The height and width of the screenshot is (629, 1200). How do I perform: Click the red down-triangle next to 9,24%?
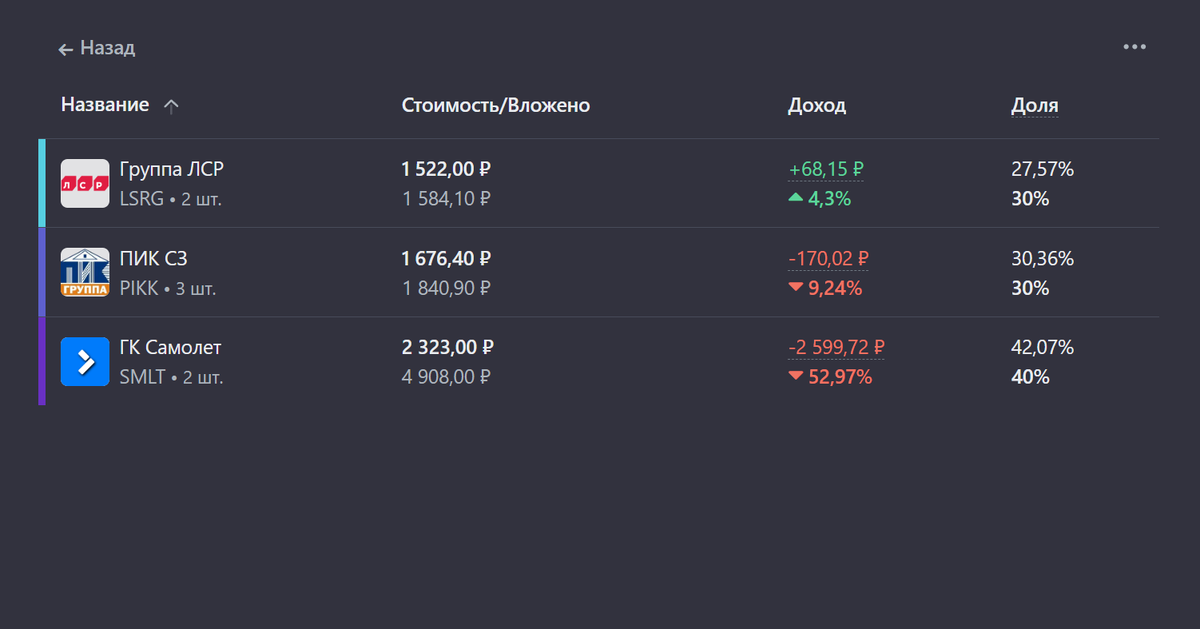pyautogui.click(x=796, y=288)
